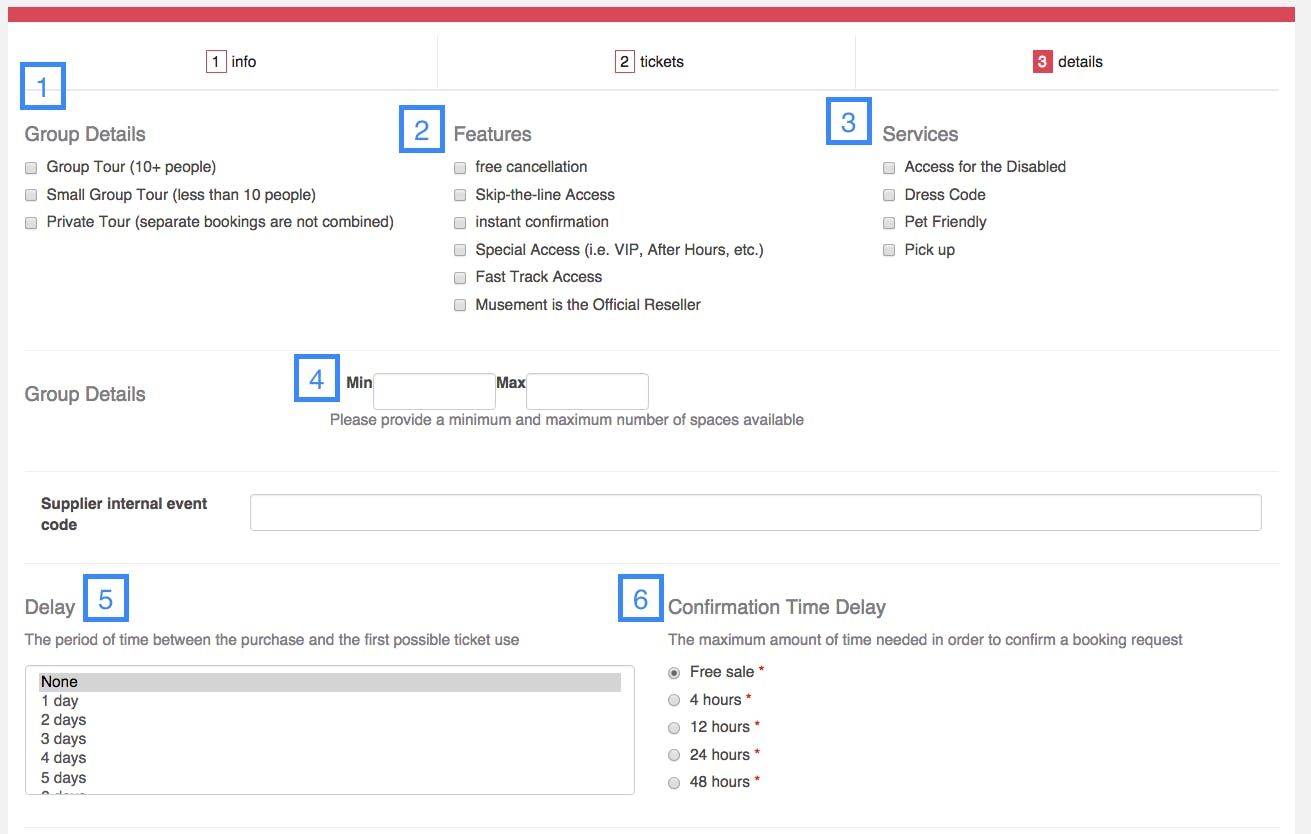
Task: Choose 2 days delay option
Action: pos(330,720)
